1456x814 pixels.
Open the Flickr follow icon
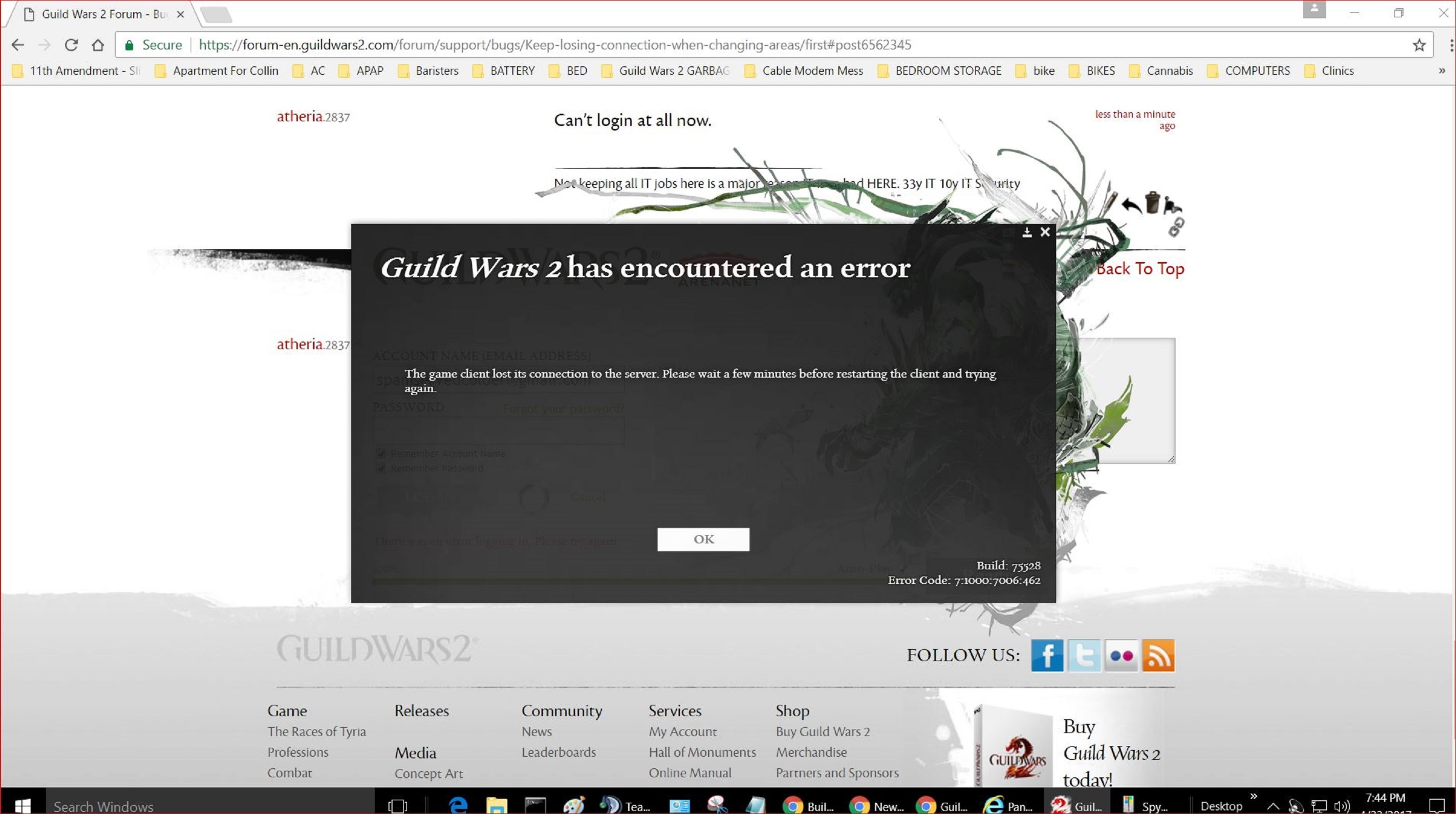tap(1122, 655)
